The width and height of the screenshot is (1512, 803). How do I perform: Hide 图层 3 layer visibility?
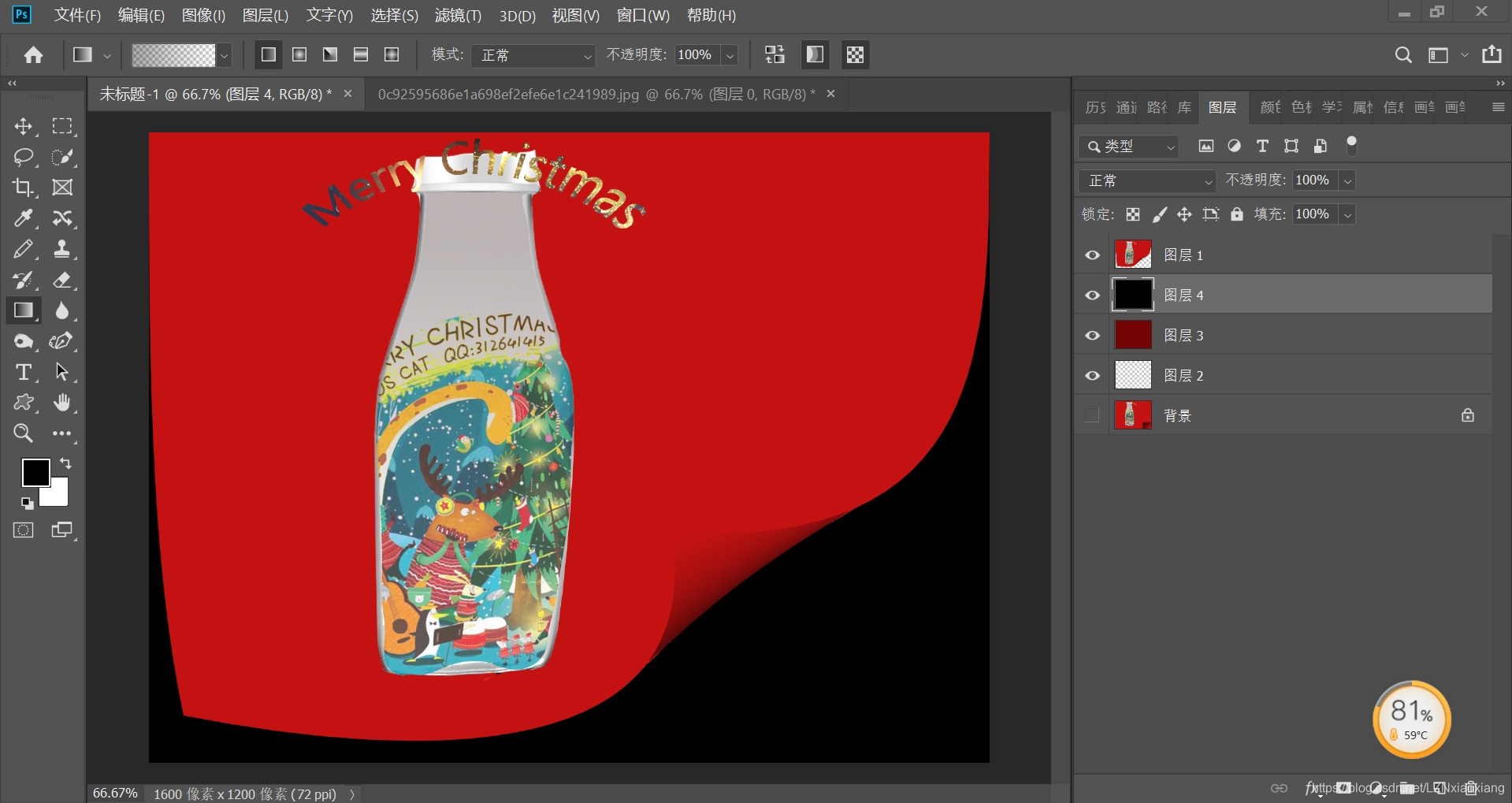1092,336
